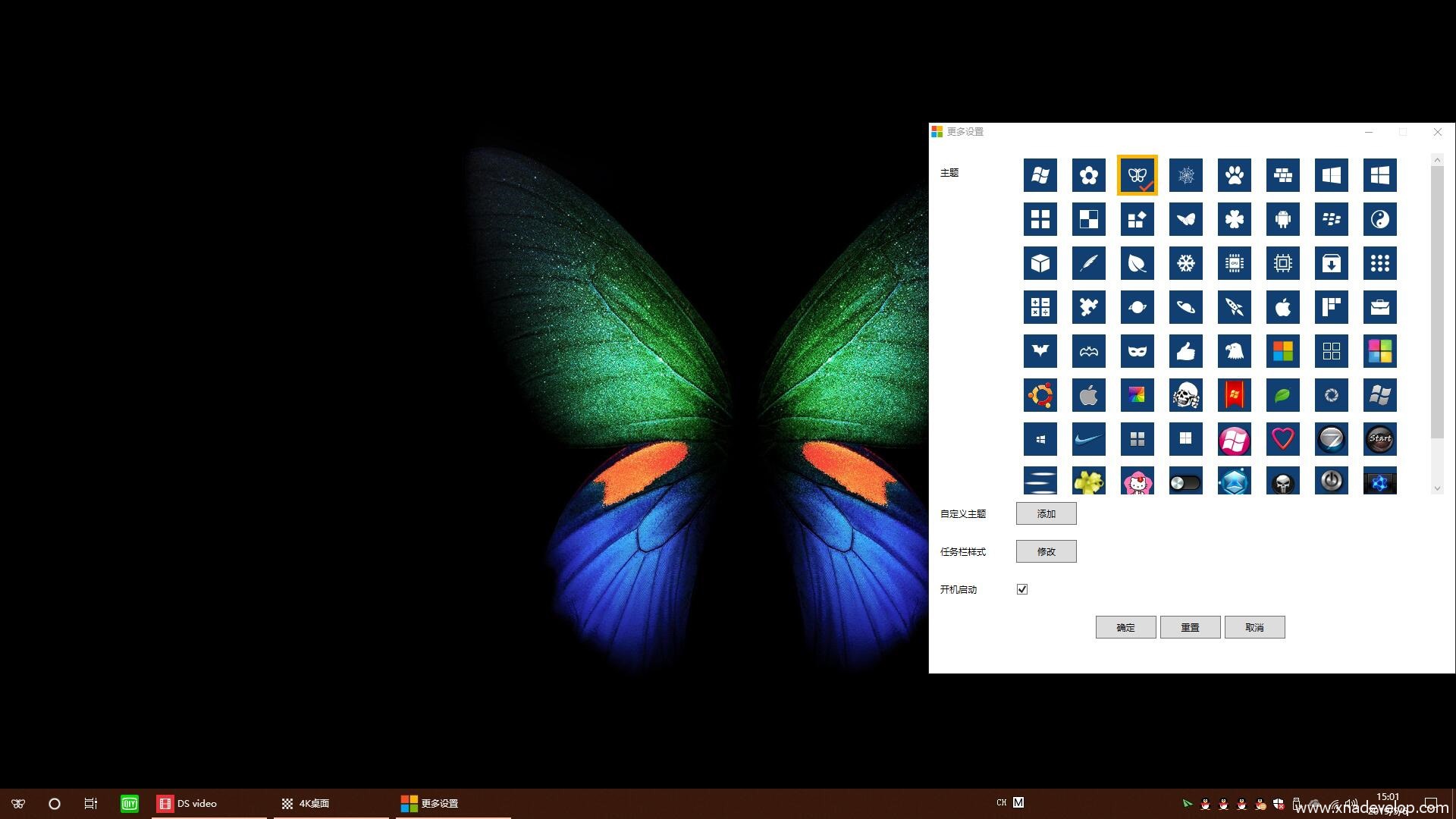This screenshot has width=1456, height=819.
Task: Select the thumbs-up theme icon
Action: (1185, 351)
